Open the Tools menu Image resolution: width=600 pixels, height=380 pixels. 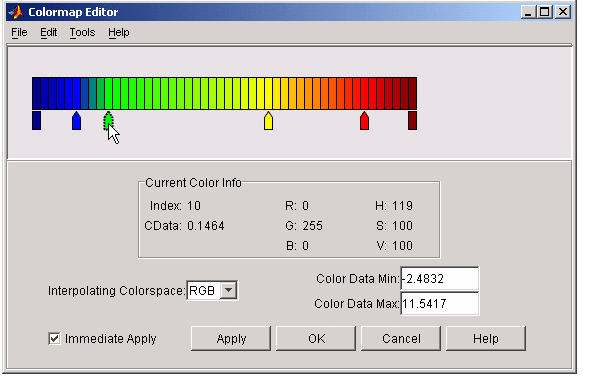pyautogui.click(x=82, y=33)
